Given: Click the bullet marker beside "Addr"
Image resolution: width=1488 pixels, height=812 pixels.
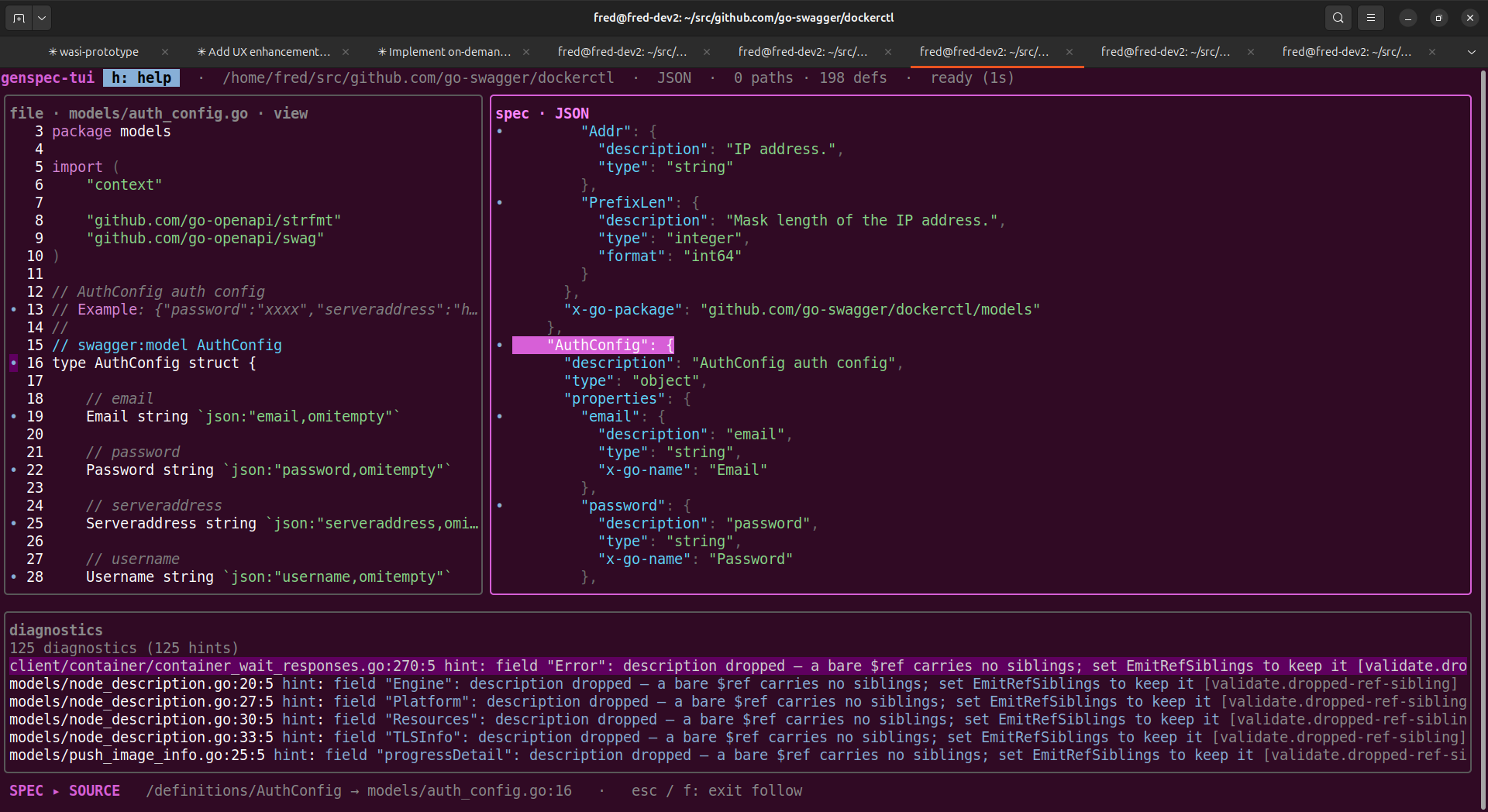Looking at the screenshot, I should (x=500, y=131).
